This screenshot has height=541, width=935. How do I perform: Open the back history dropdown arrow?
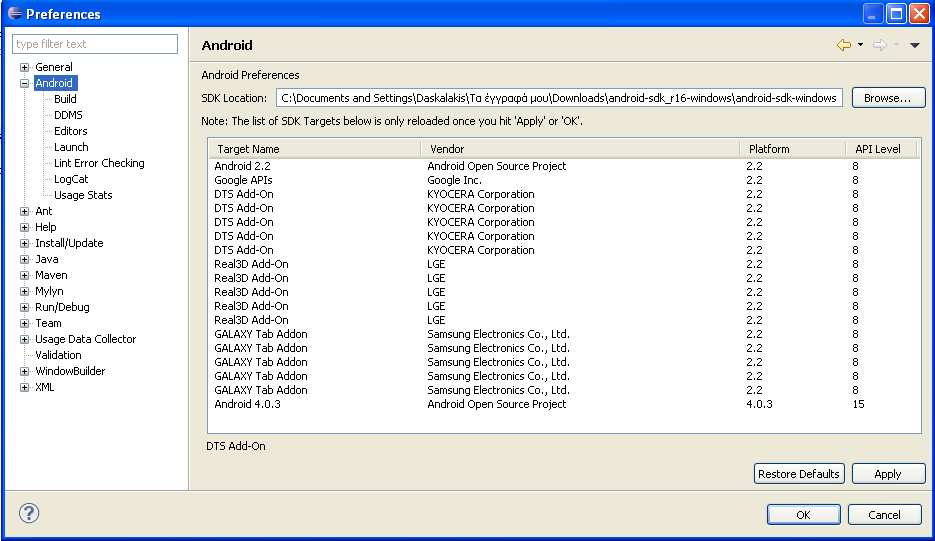(860, 45)
